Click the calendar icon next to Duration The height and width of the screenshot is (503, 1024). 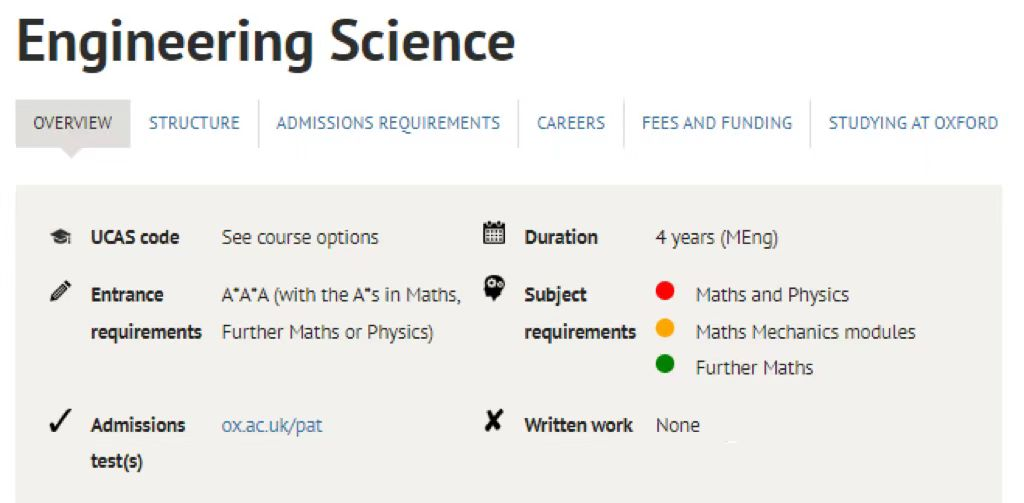click(x=494, y=233)
